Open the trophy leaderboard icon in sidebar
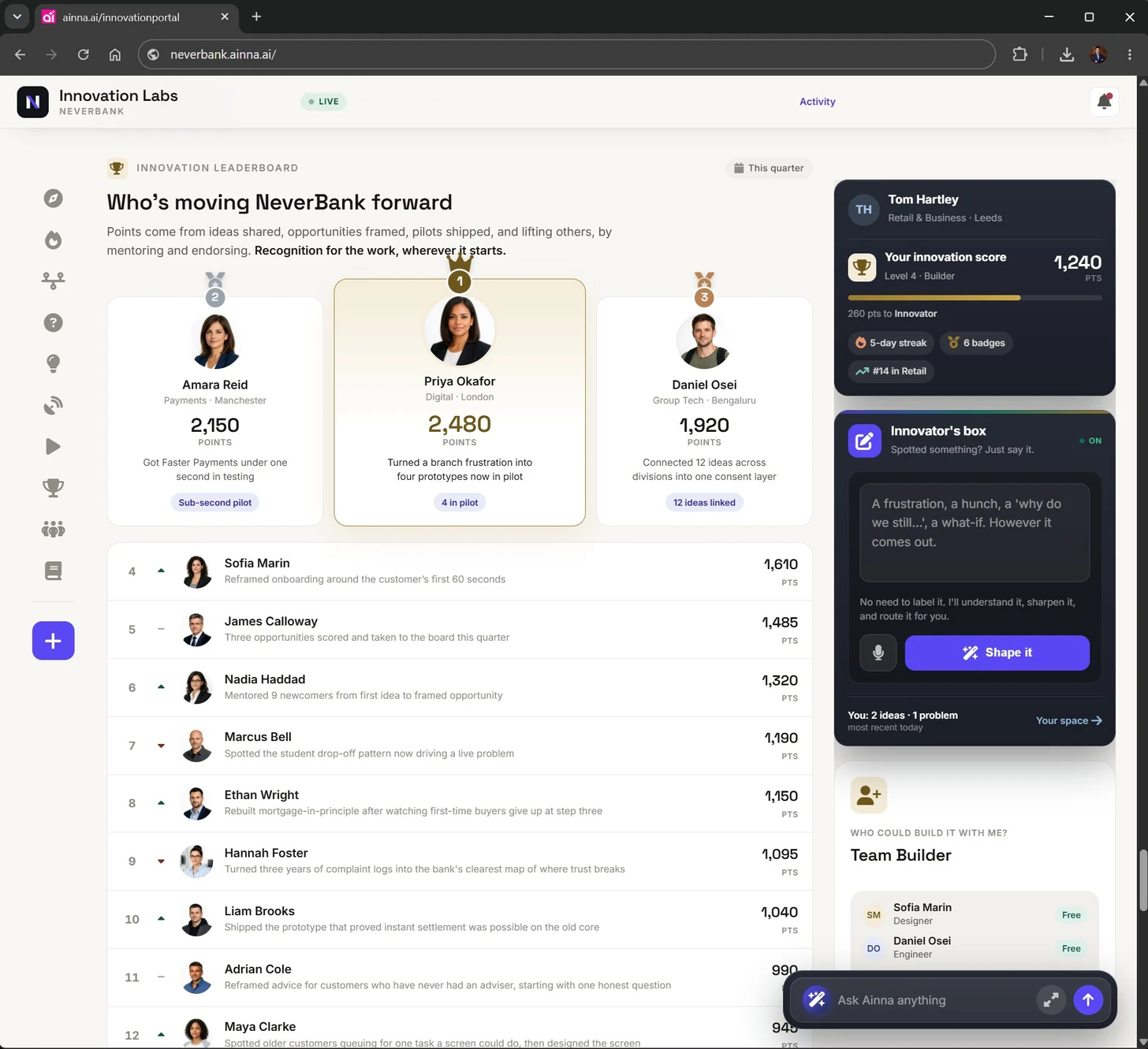 (x=53, y=488)
